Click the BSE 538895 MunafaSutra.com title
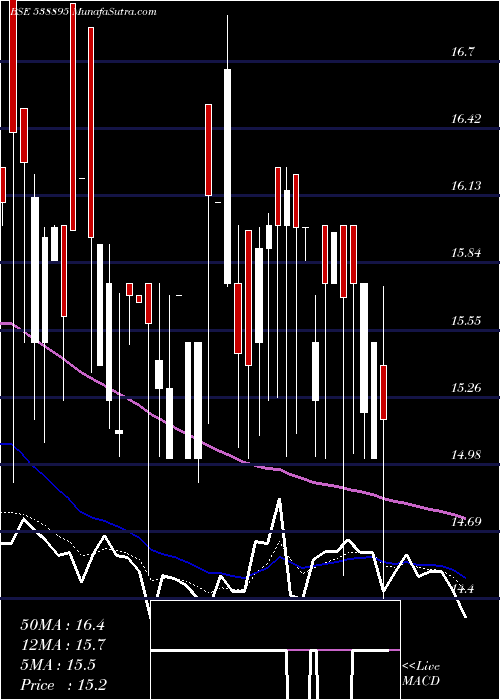 click(x=83, y=12)
